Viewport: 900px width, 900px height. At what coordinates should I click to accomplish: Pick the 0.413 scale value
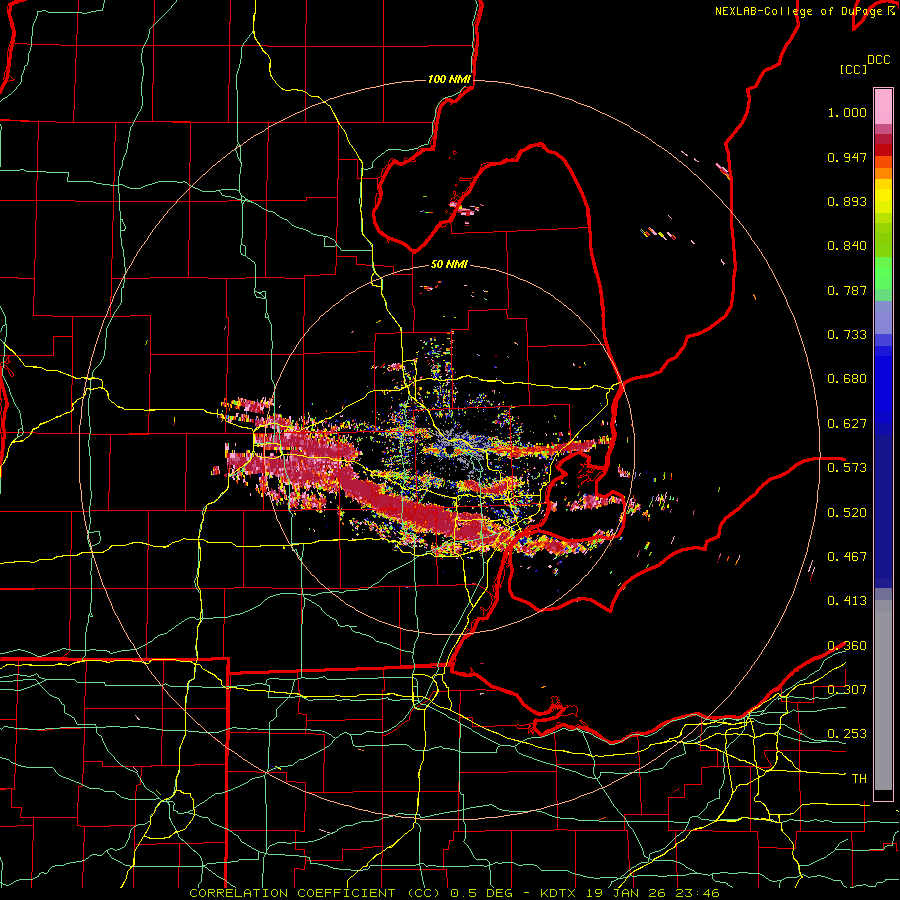(x=847, y=601)
